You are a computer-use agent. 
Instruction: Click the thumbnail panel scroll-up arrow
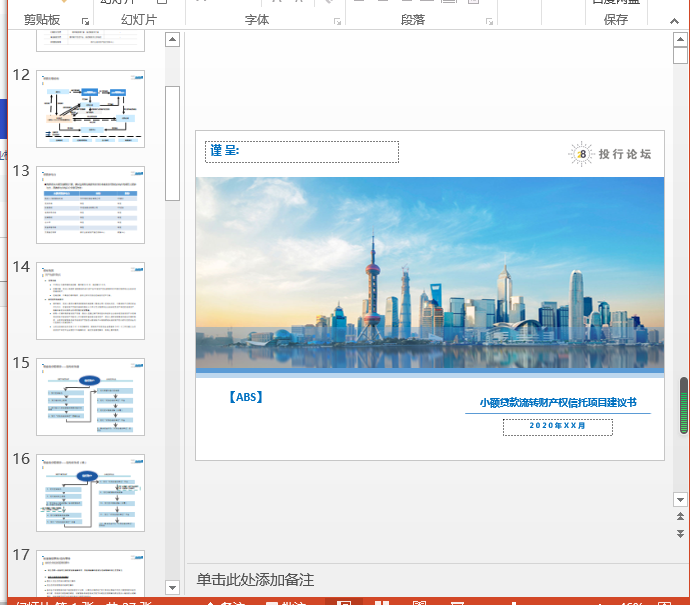[x=172, y=40]
